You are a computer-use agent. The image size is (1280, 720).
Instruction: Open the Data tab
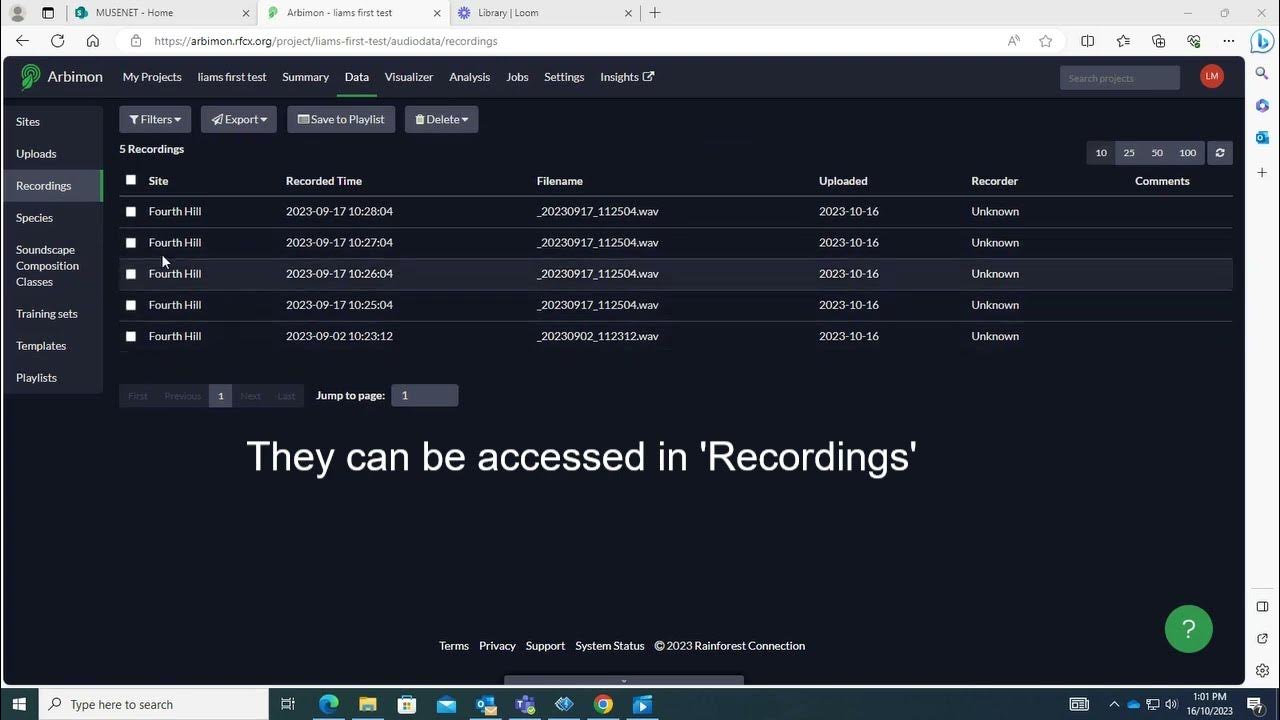pos(357,77)
